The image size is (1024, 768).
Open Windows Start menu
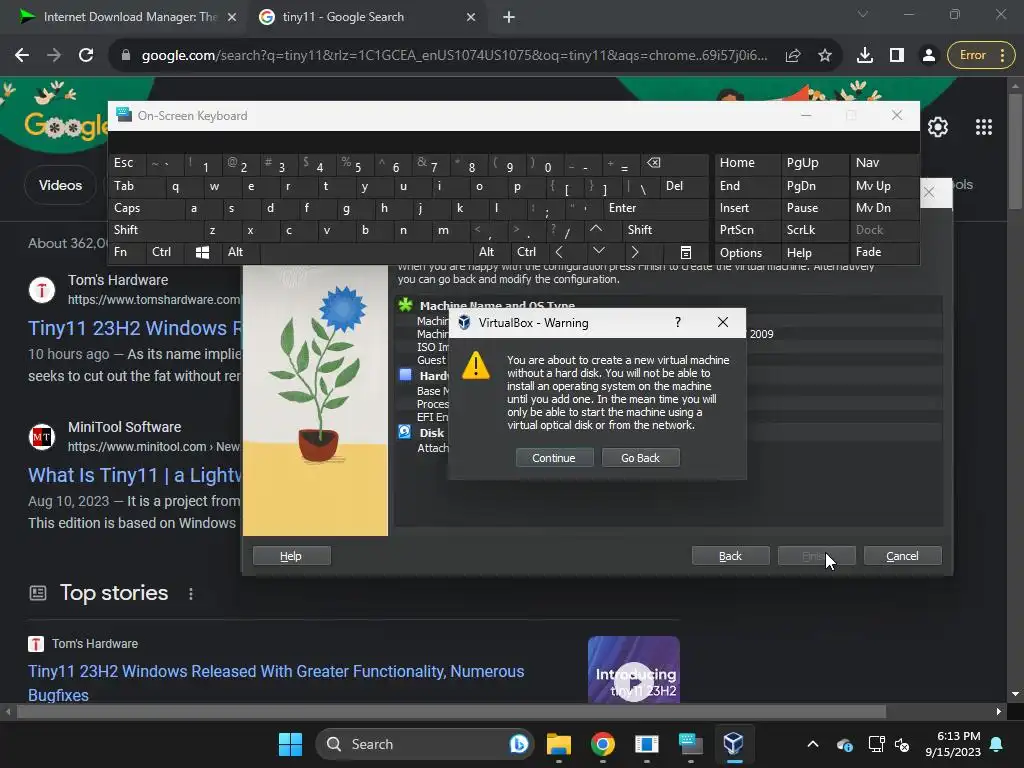click(290, 744)
